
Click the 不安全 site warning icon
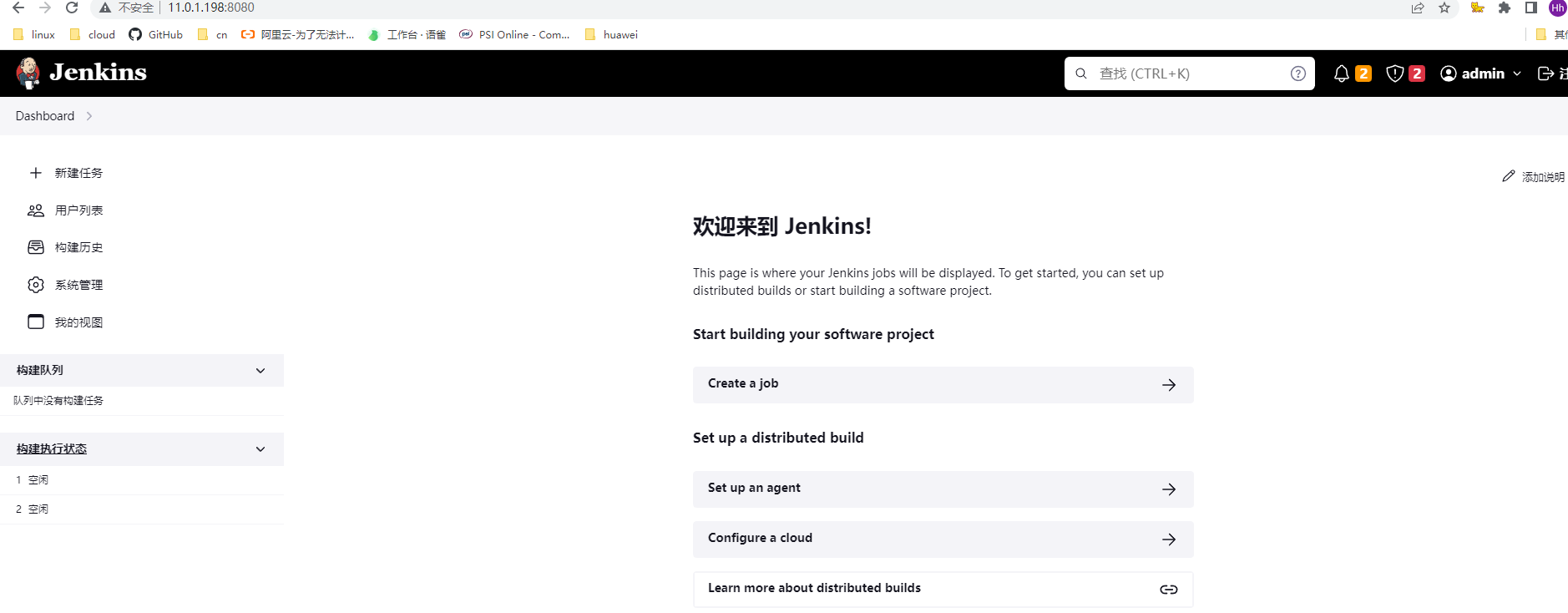[x=105, y=8]
